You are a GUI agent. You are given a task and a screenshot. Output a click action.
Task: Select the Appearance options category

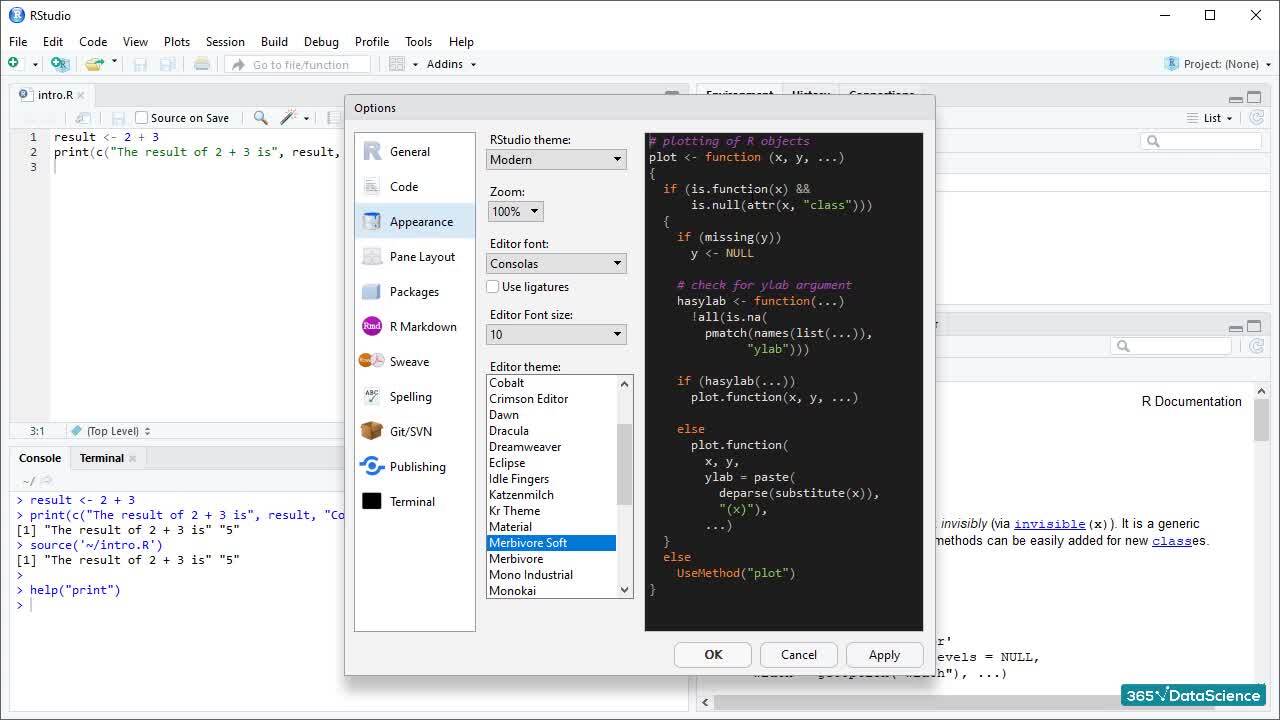point(414,222)
